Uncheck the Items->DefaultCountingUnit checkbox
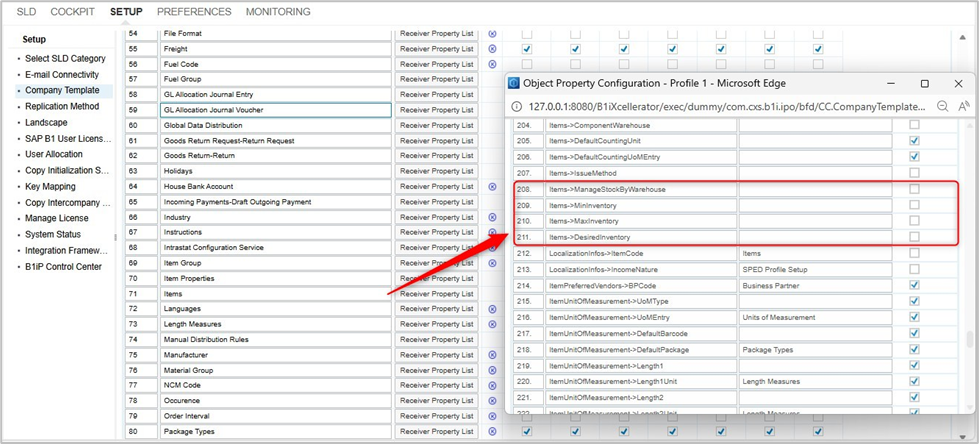Screen dimensions: 979x444 pos(914,141)
